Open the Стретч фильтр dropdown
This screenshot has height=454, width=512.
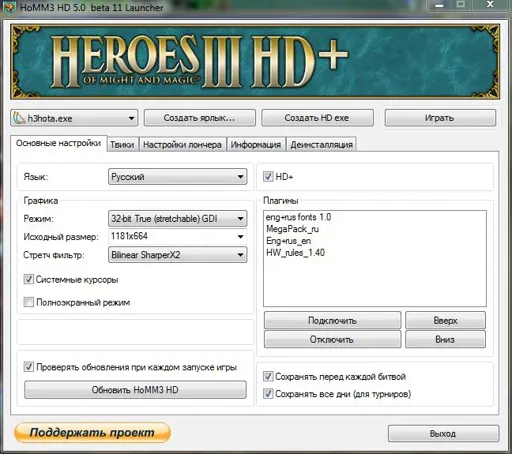pyautogui.click(x=177, y=255)
